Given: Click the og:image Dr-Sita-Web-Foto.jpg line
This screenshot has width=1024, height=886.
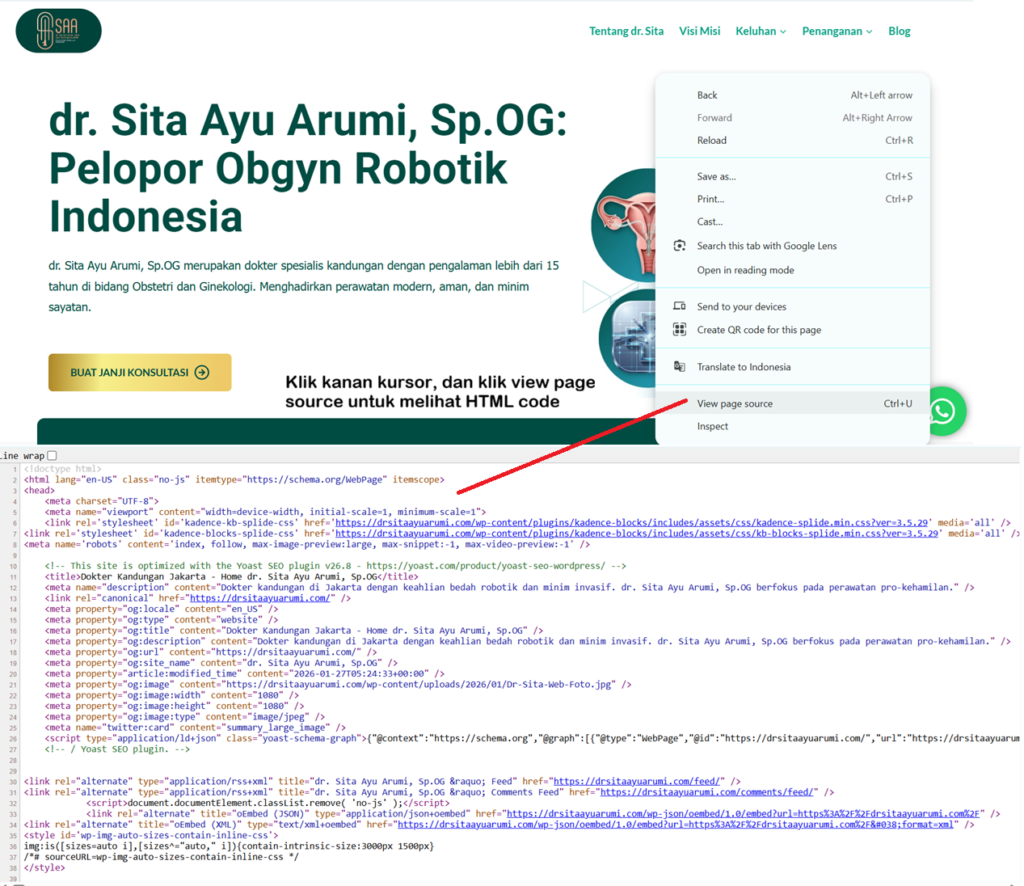Looking at the screenshot, I should (338, 684).
